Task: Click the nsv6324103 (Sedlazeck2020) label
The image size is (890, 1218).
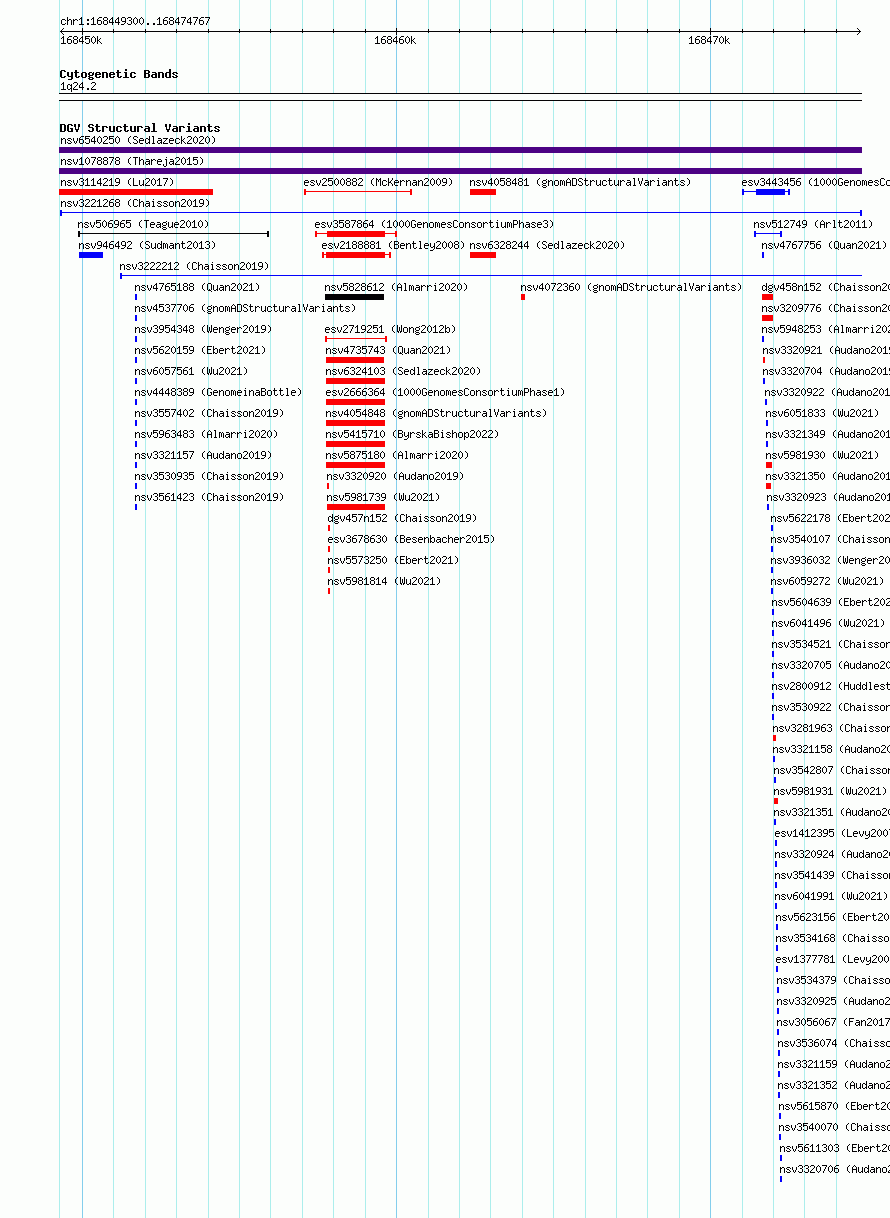Action: [403, 371]
